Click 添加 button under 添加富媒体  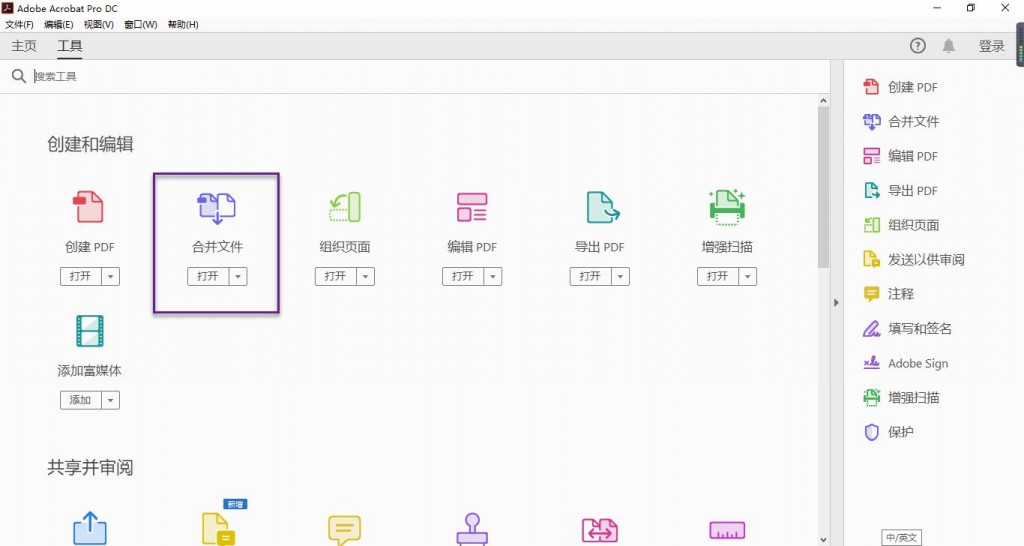tap(81, 400)
